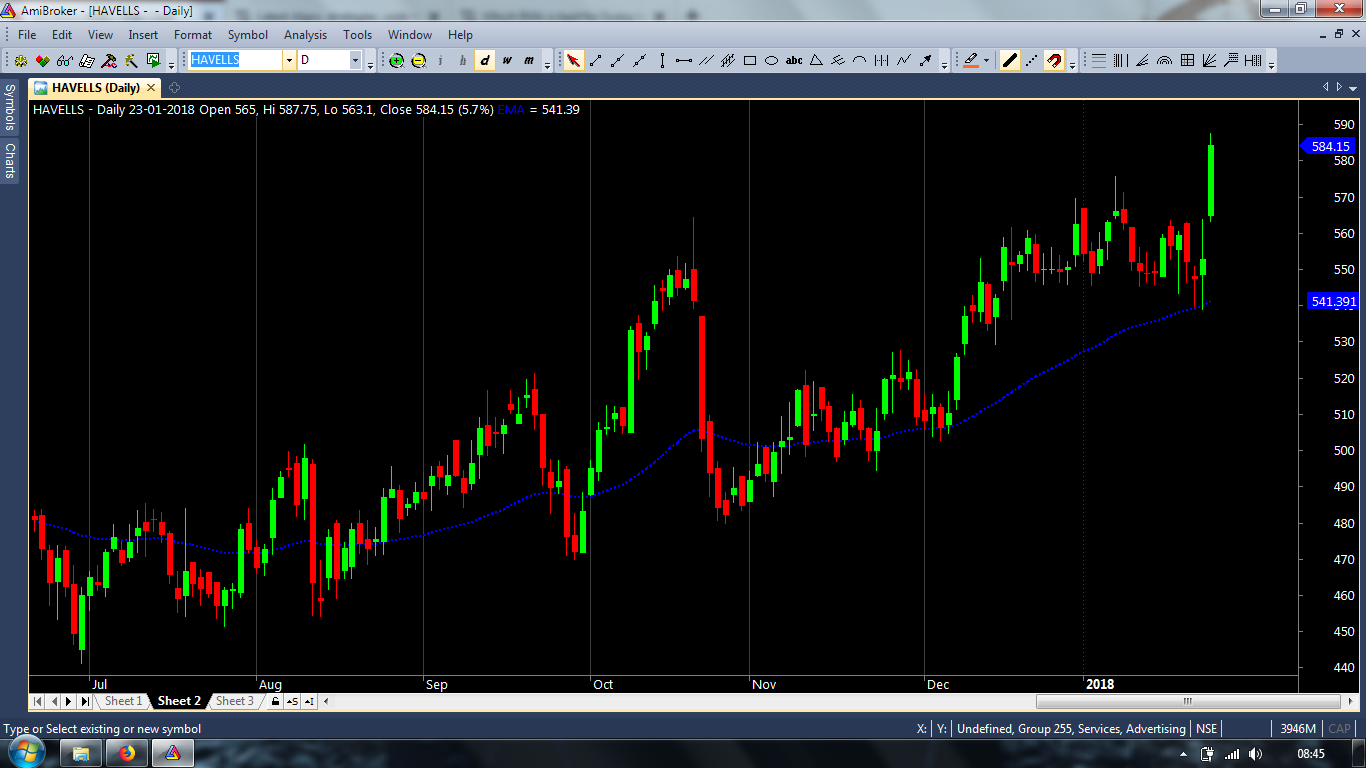The width and height of the screenshot is (1366, 768).
Task: Click the glasses explore icon
Action: [65, 60]
